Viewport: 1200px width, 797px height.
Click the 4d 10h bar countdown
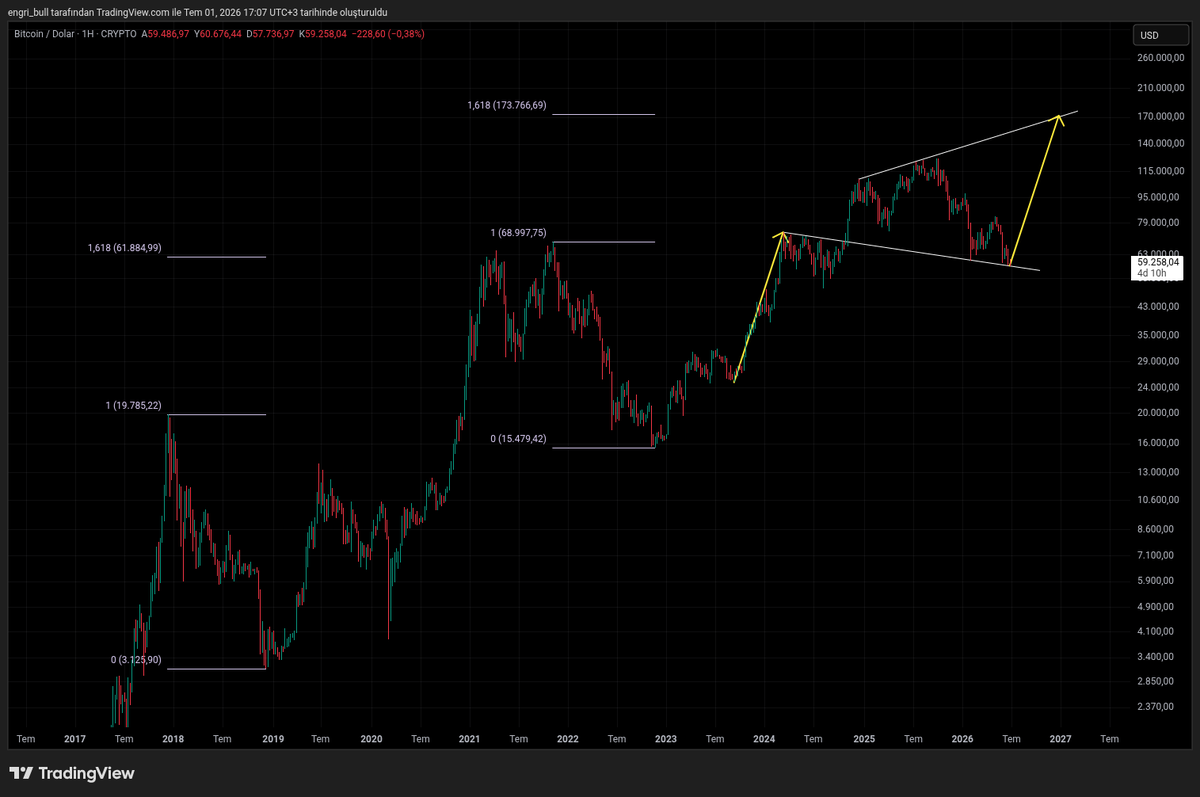pos(1151,272)
